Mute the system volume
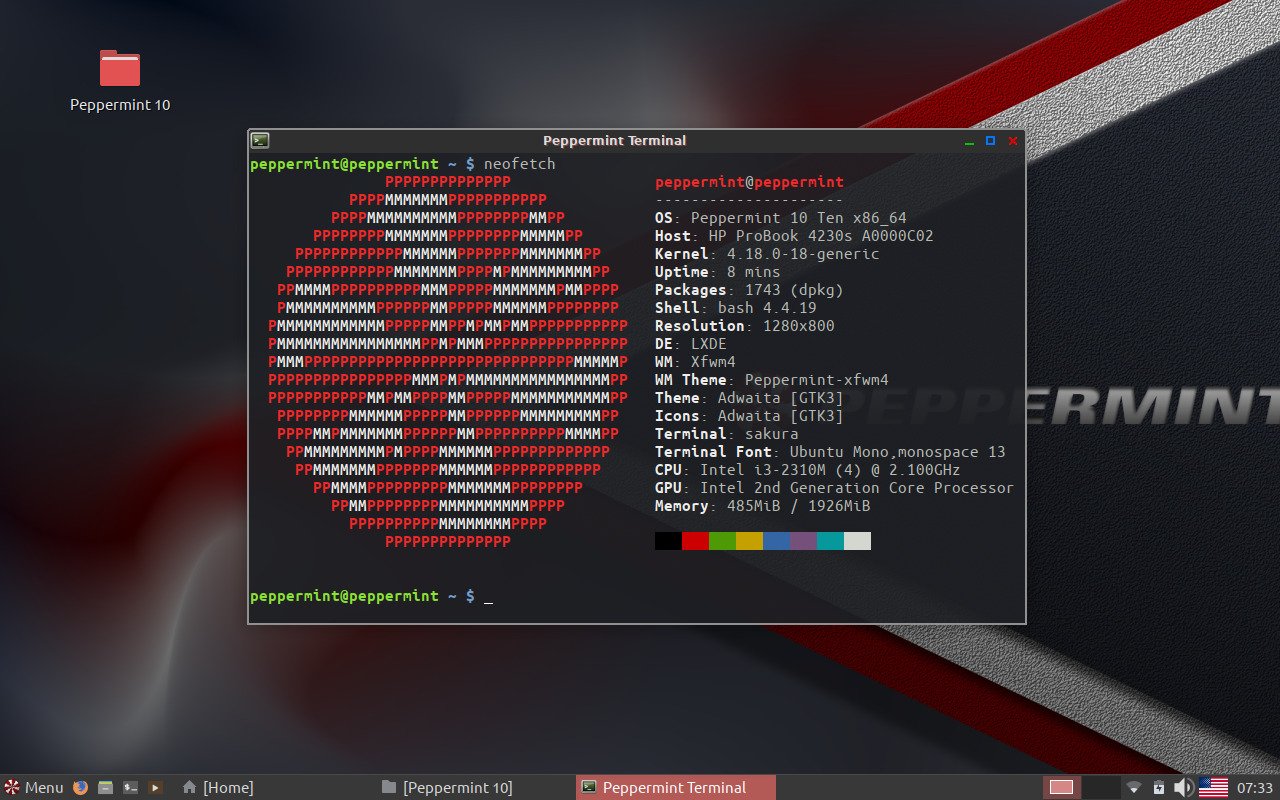 (x=1184, y=787)
